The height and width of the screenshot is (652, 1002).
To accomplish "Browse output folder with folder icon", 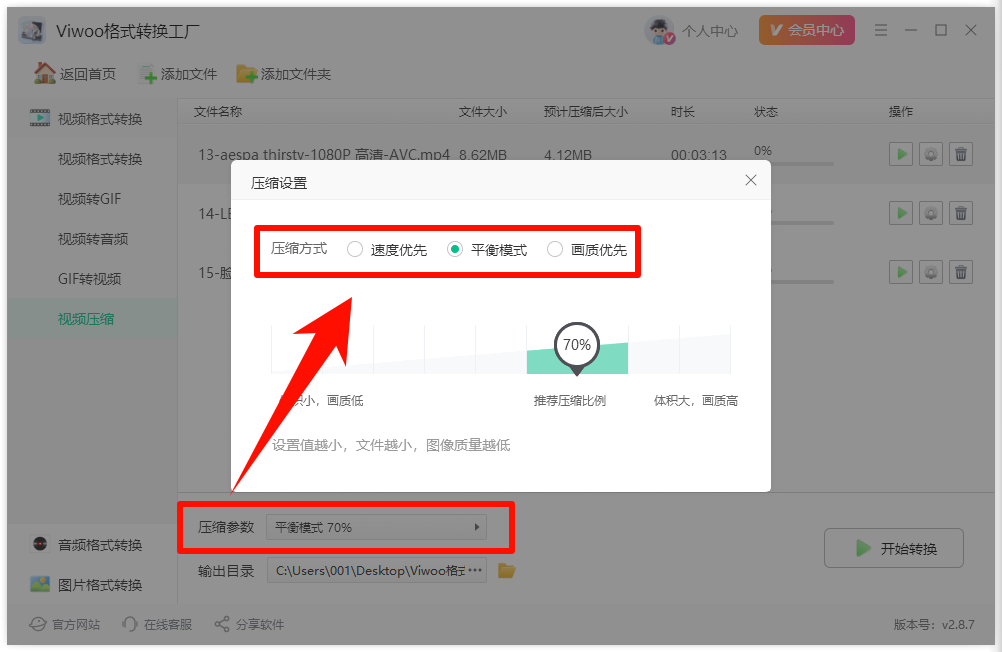I will (x=506, y=570).
